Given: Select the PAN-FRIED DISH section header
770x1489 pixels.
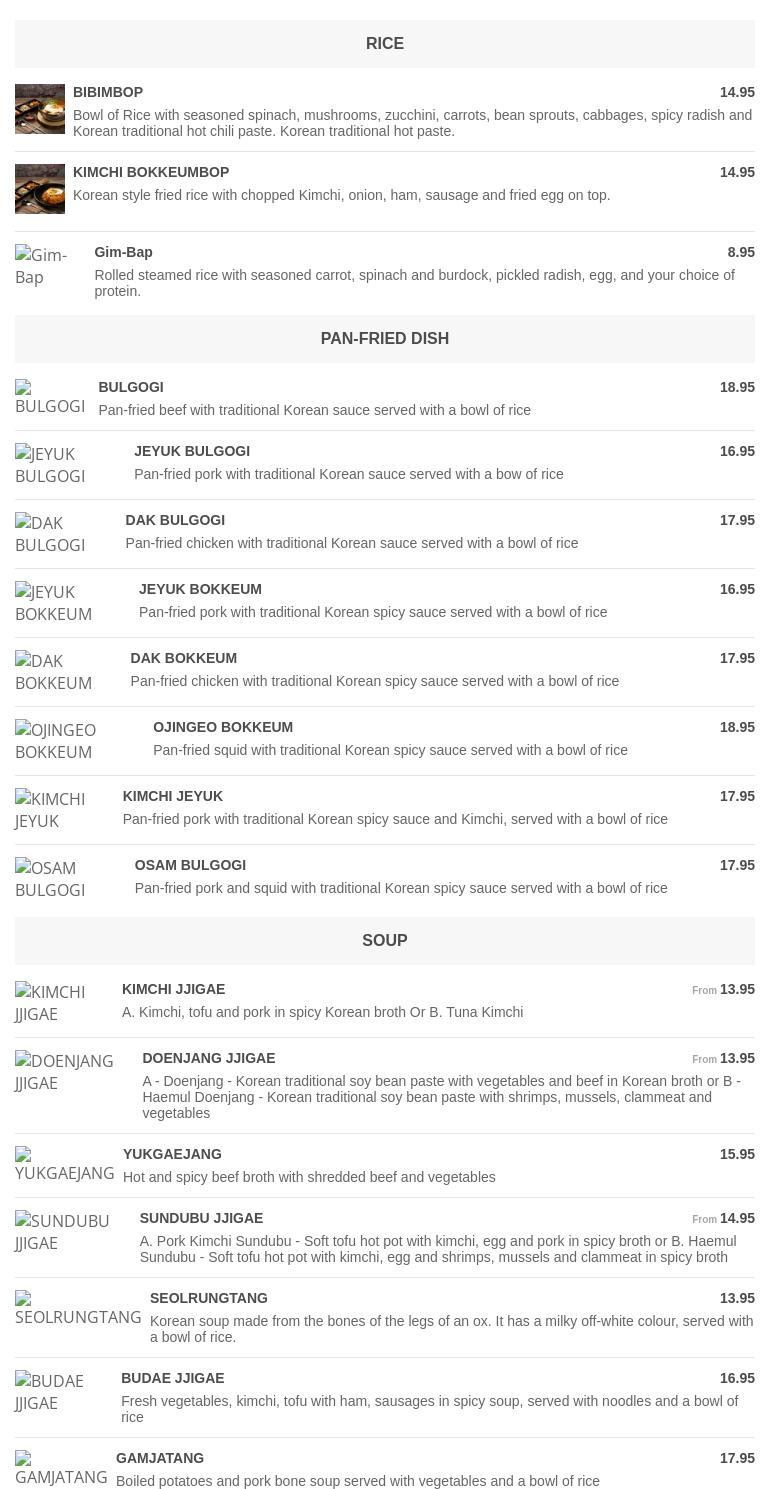Looking at the screenshot, I should [385, 339].
